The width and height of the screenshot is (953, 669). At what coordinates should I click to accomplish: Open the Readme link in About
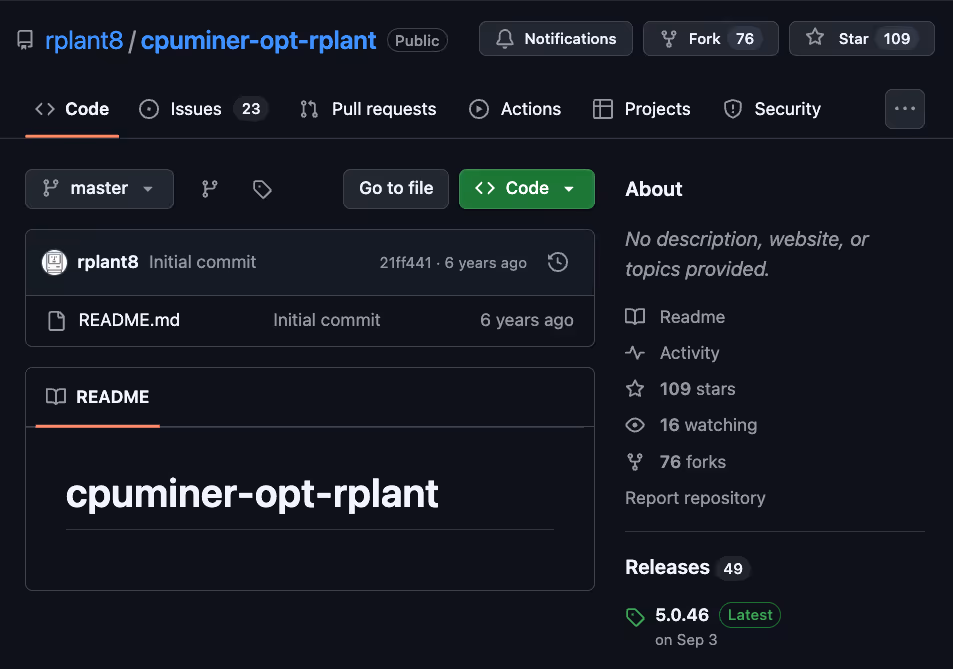pos(692,317)
